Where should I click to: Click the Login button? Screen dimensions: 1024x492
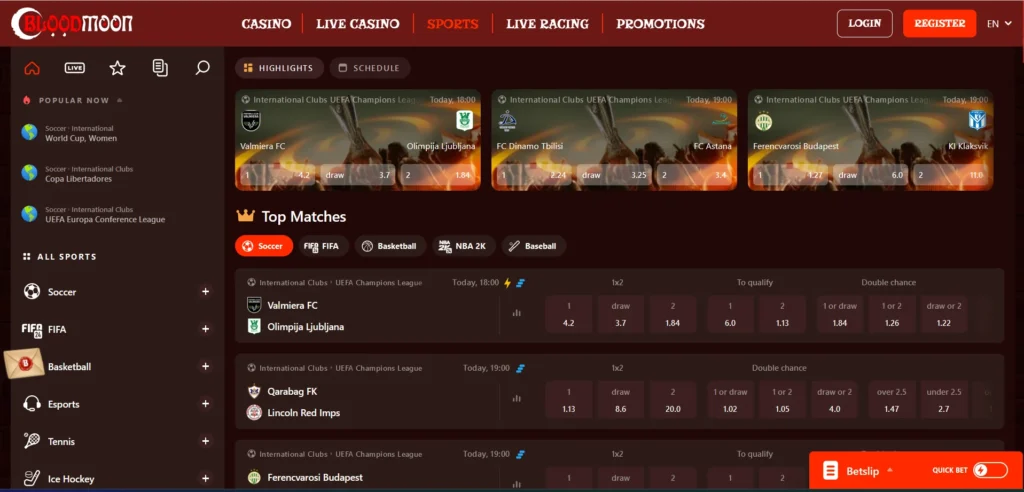point(864,23)
